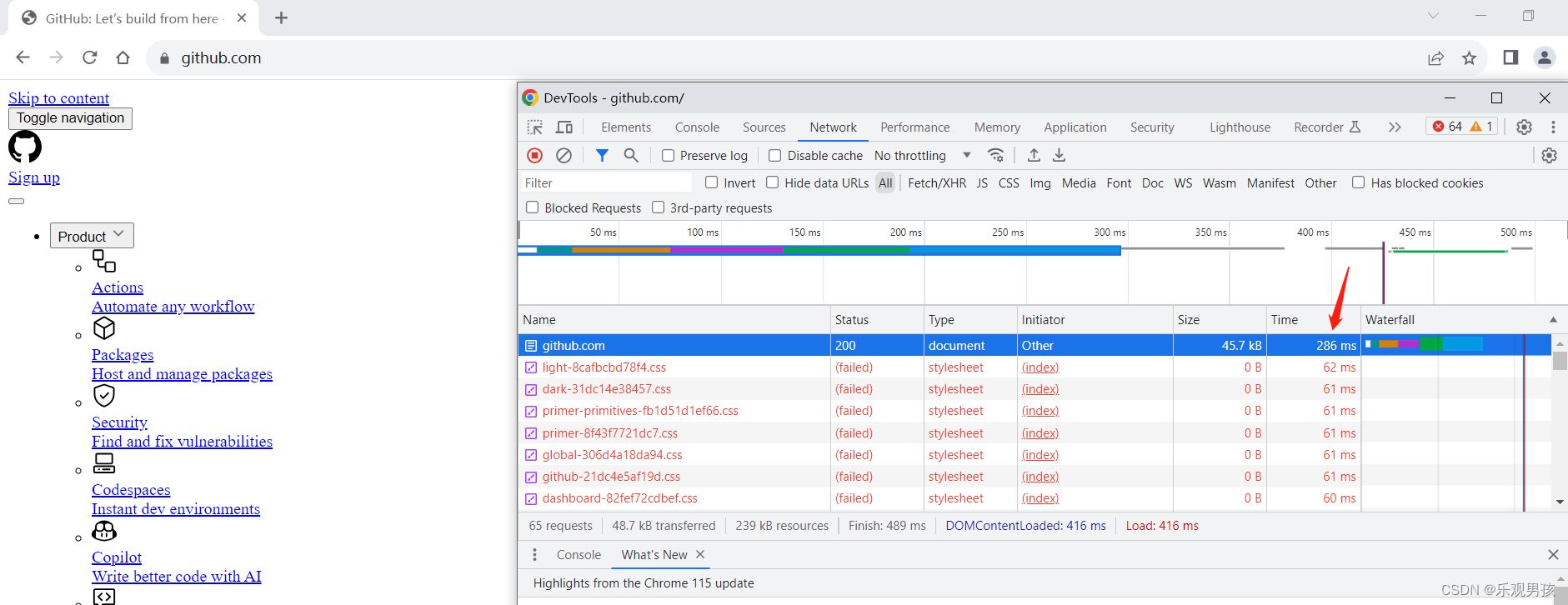Image resolution: width=1568 pixels, height=605 pixels.
Task: Toggle the network filter funnel icon
Action: tap(602, 156)
